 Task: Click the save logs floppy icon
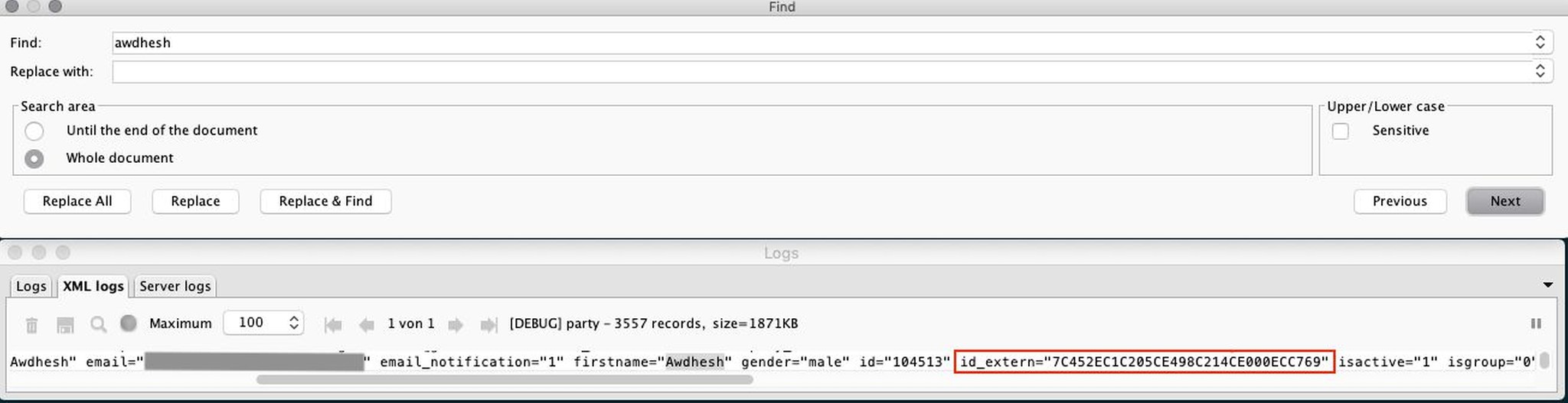coord(65,325)
